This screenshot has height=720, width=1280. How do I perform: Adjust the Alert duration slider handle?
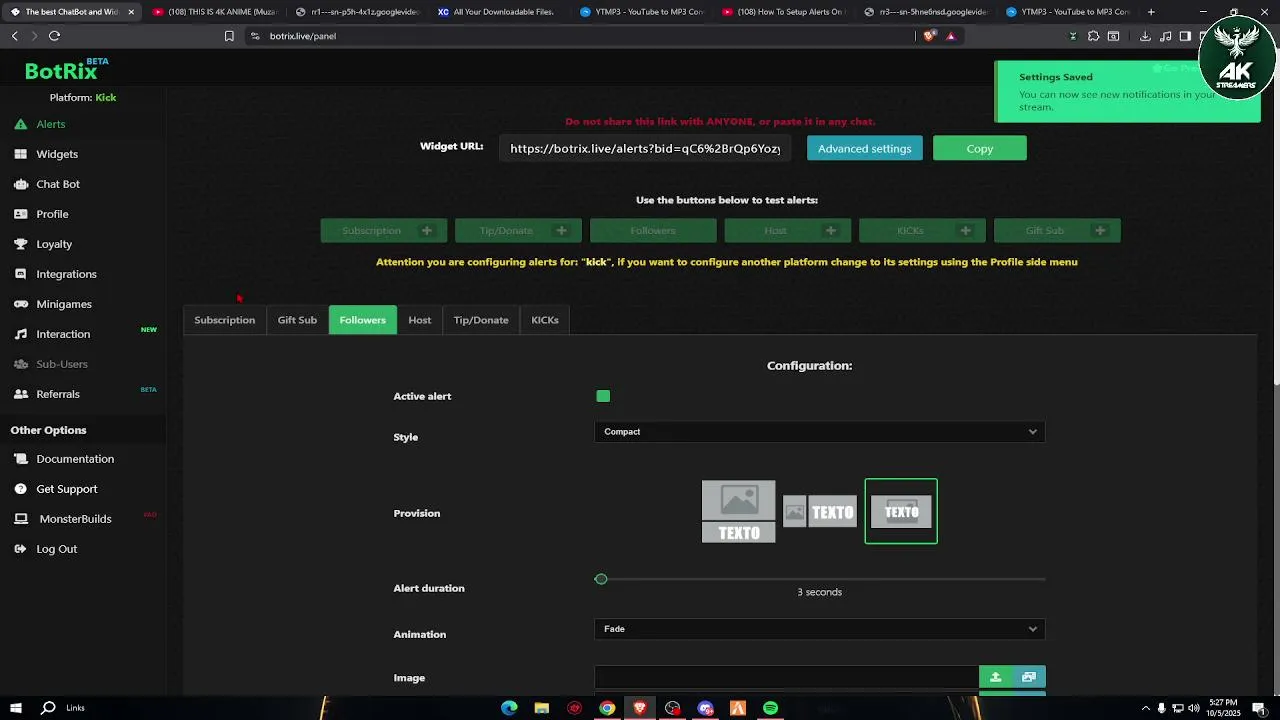[x=601, y=579]
